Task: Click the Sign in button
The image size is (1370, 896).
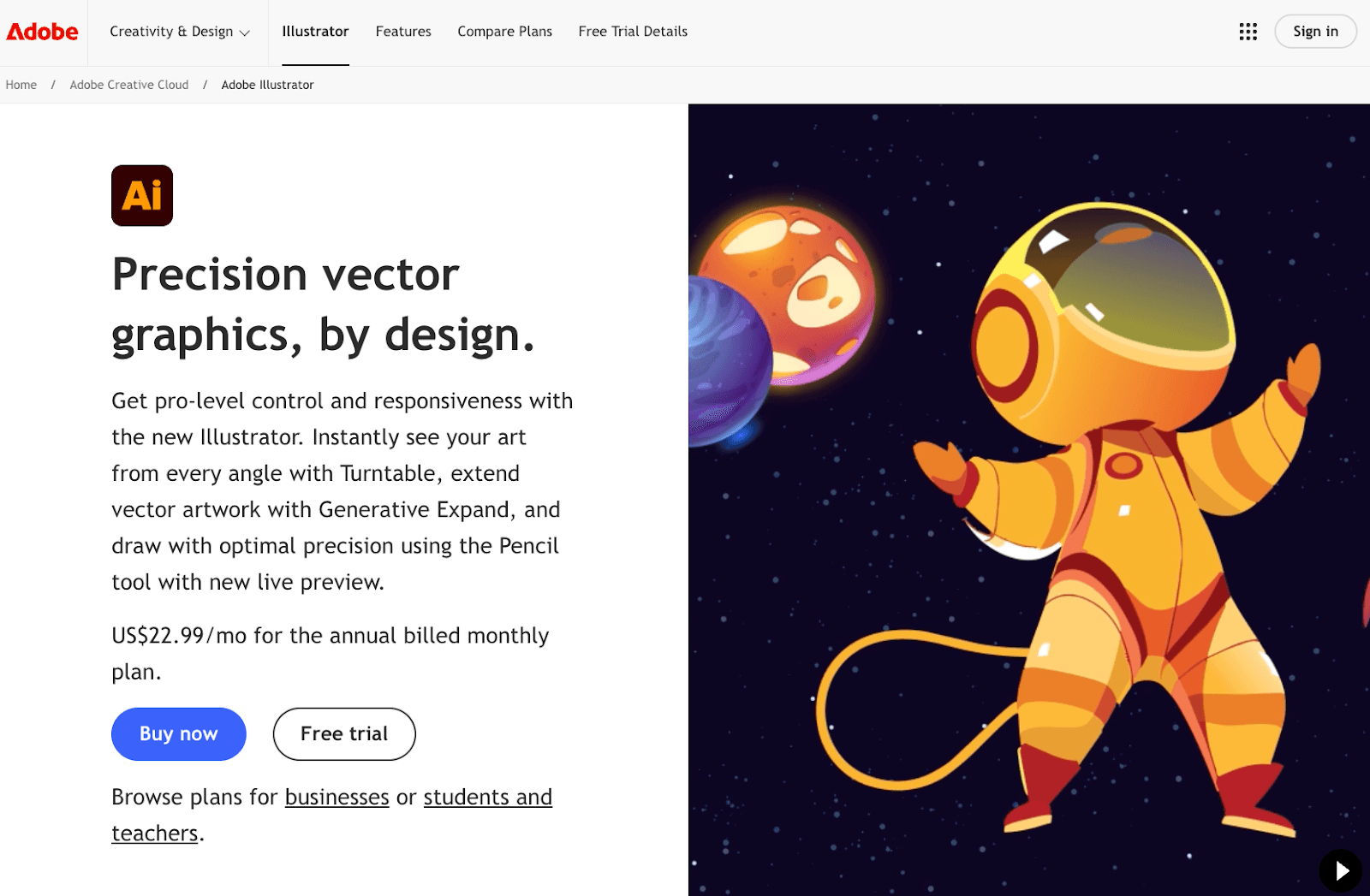Action: [1315, 32]
